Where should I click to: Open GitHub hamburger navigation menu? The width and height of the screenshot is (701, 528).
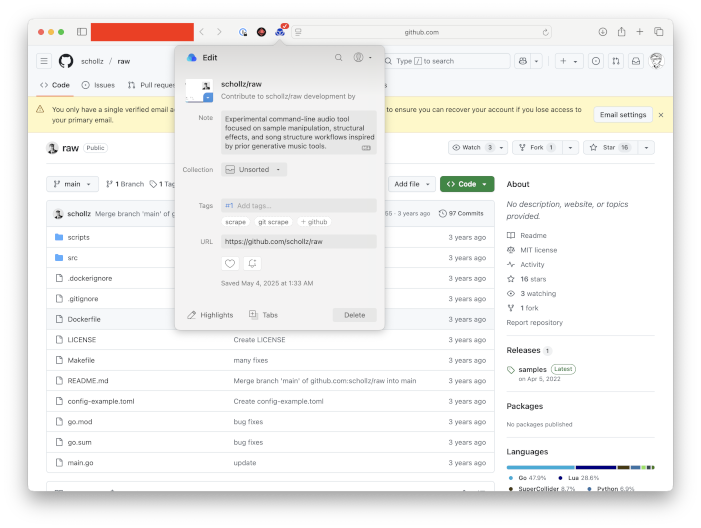(x=44, y=61)
